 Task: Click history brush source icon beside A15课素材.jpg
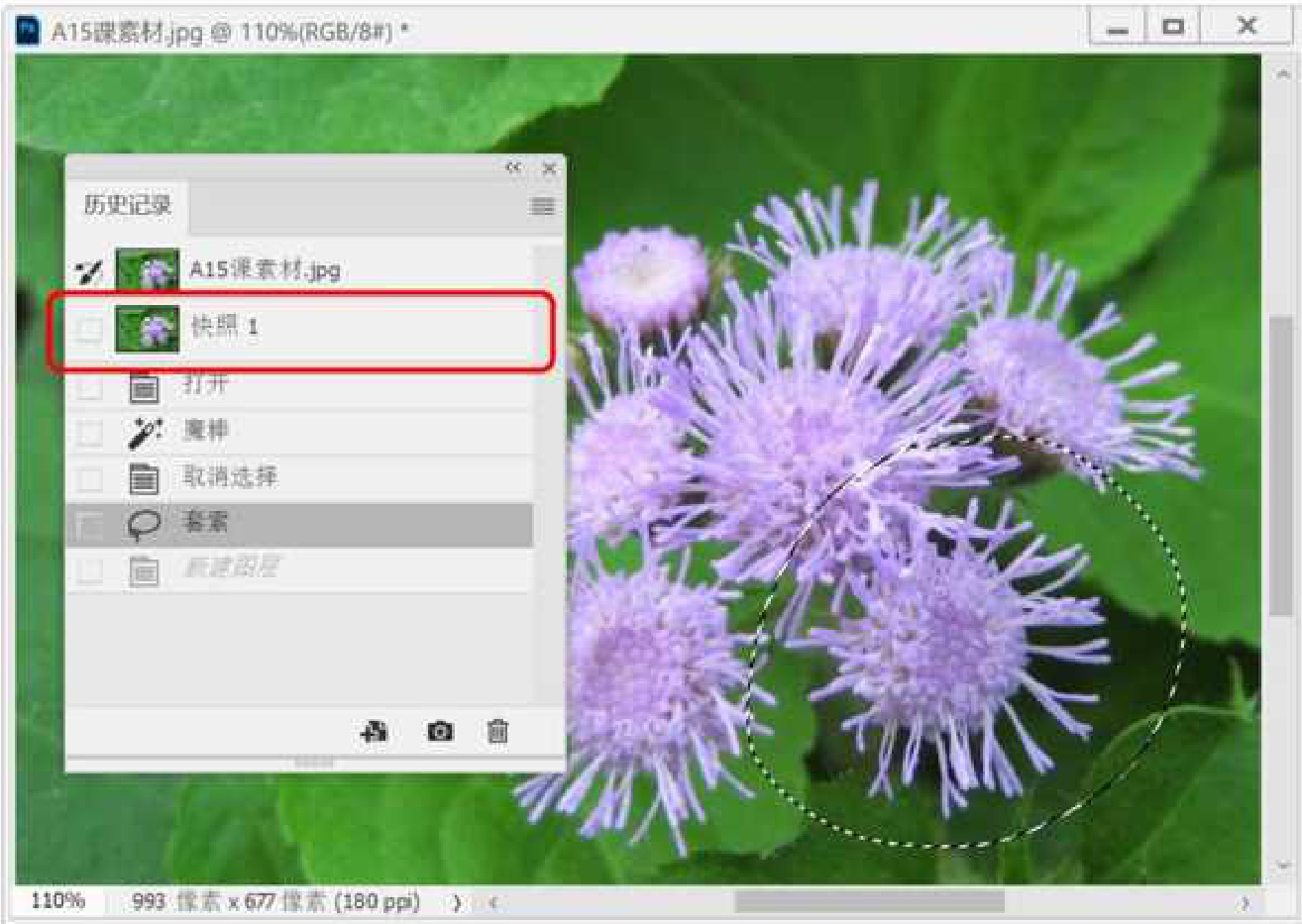89,270
